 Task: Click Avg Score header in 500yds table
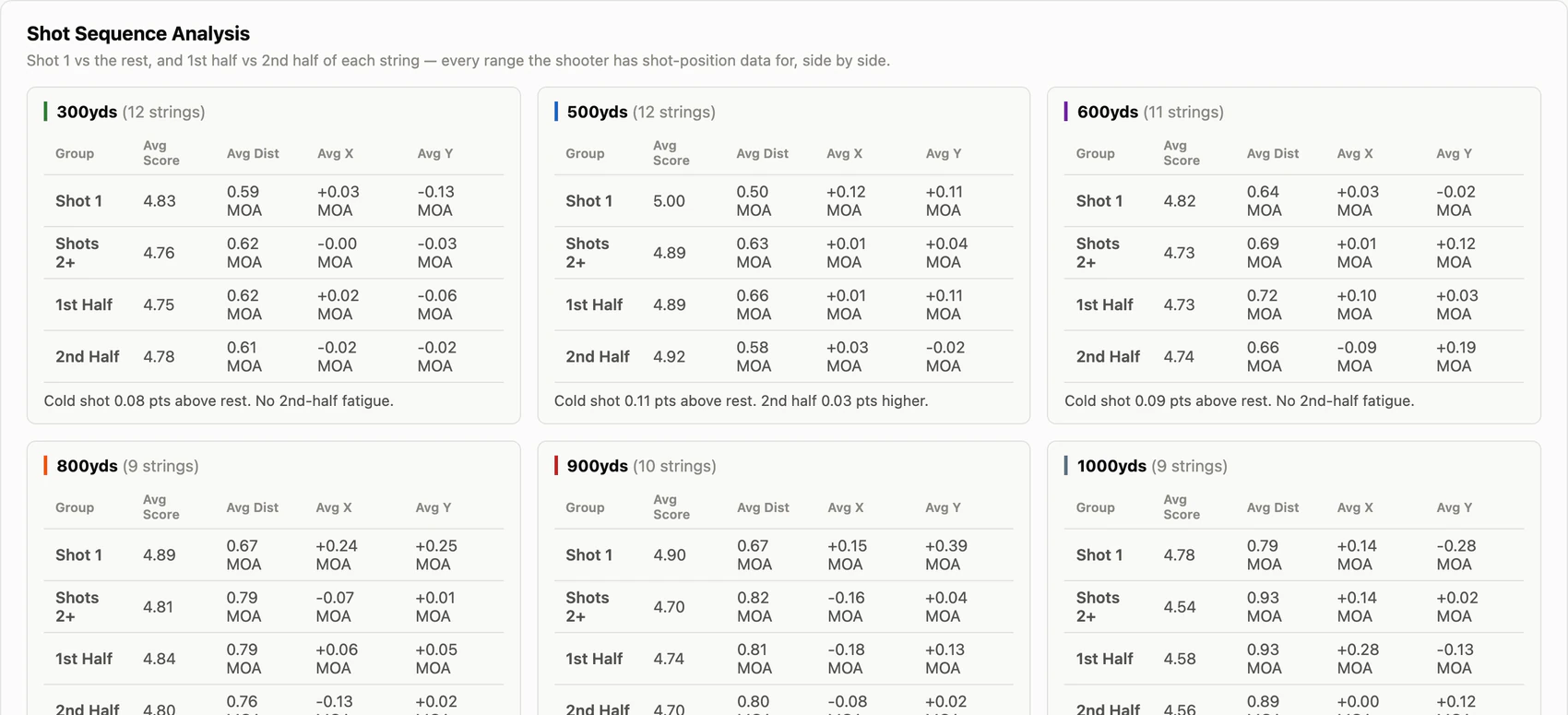[x=671, y=153]
